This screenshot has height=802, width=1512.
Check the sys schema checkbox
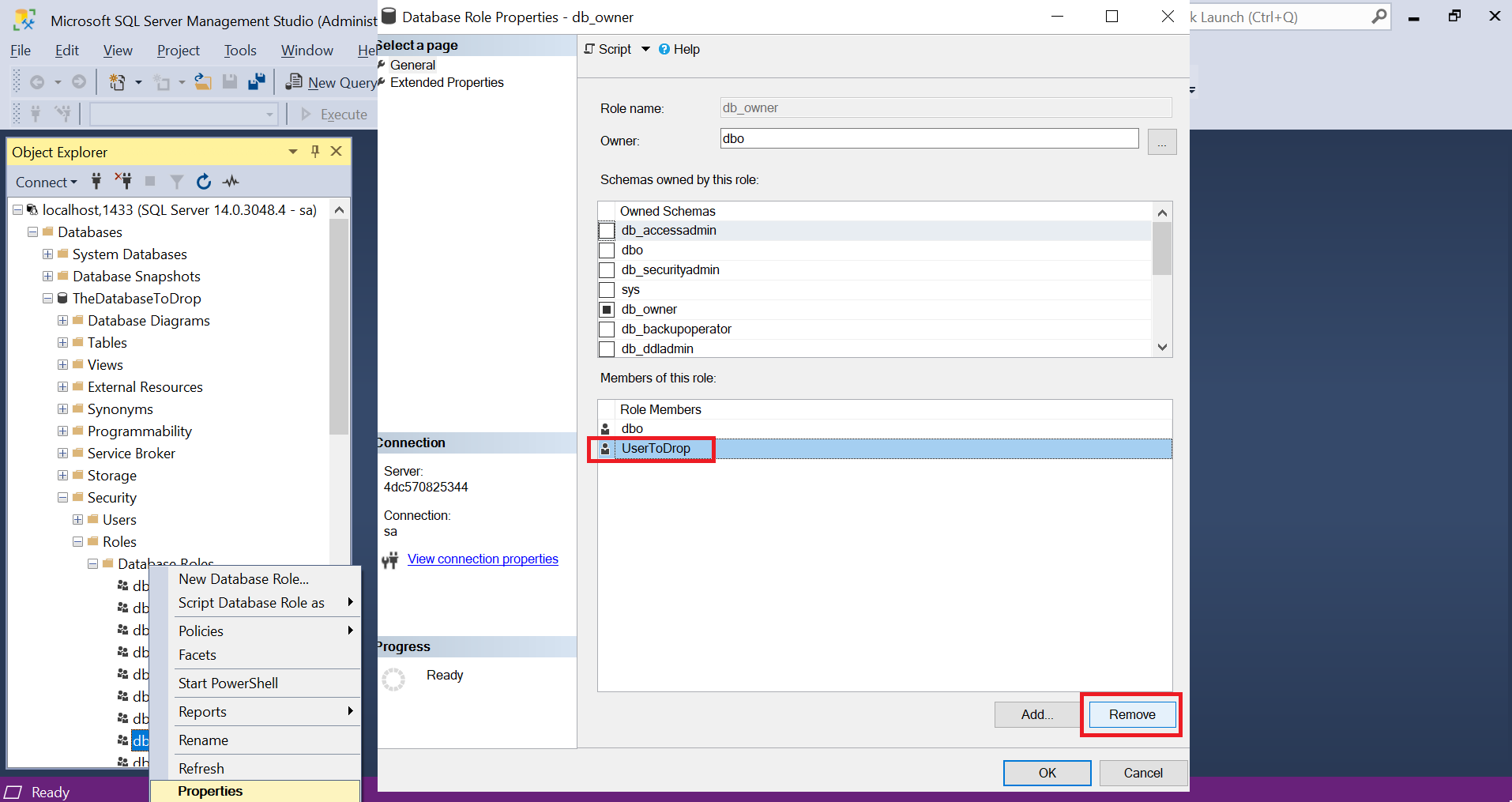pos(606,289)
